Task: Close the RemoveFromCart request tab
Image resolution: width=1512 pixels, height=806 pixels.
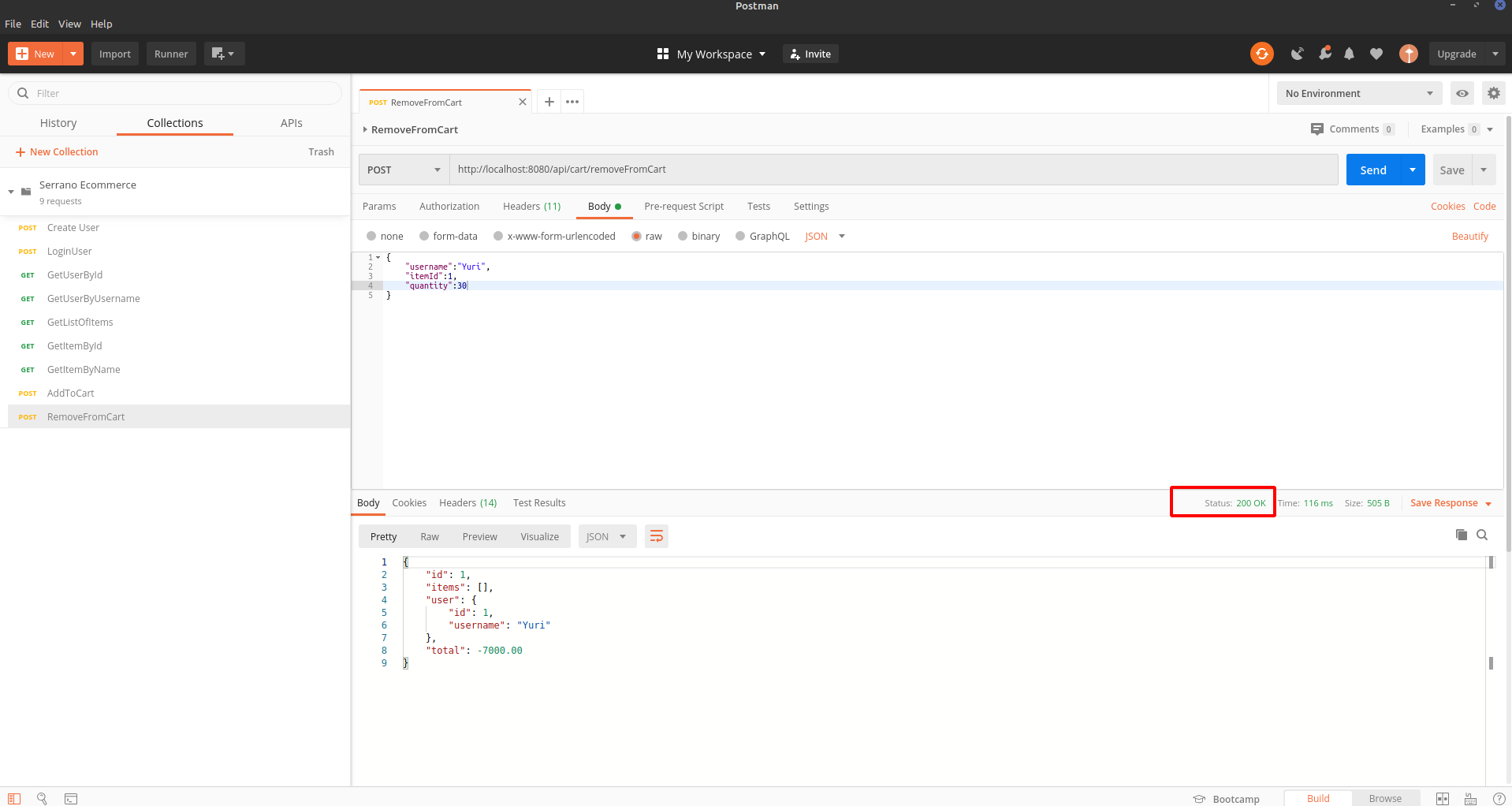Action: (x=523, y=102)
